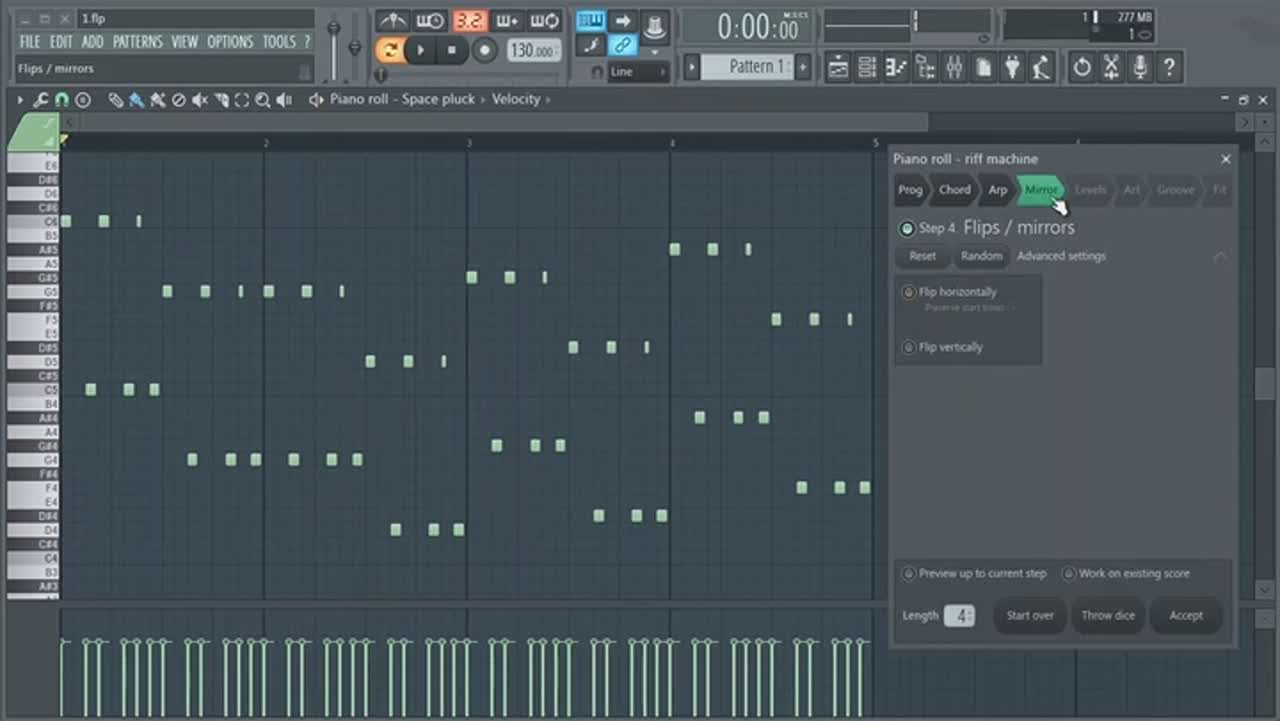This screenshot has height=721, width=1280.
Task: Click the Throw dice button
Action: coord(1108,615)
